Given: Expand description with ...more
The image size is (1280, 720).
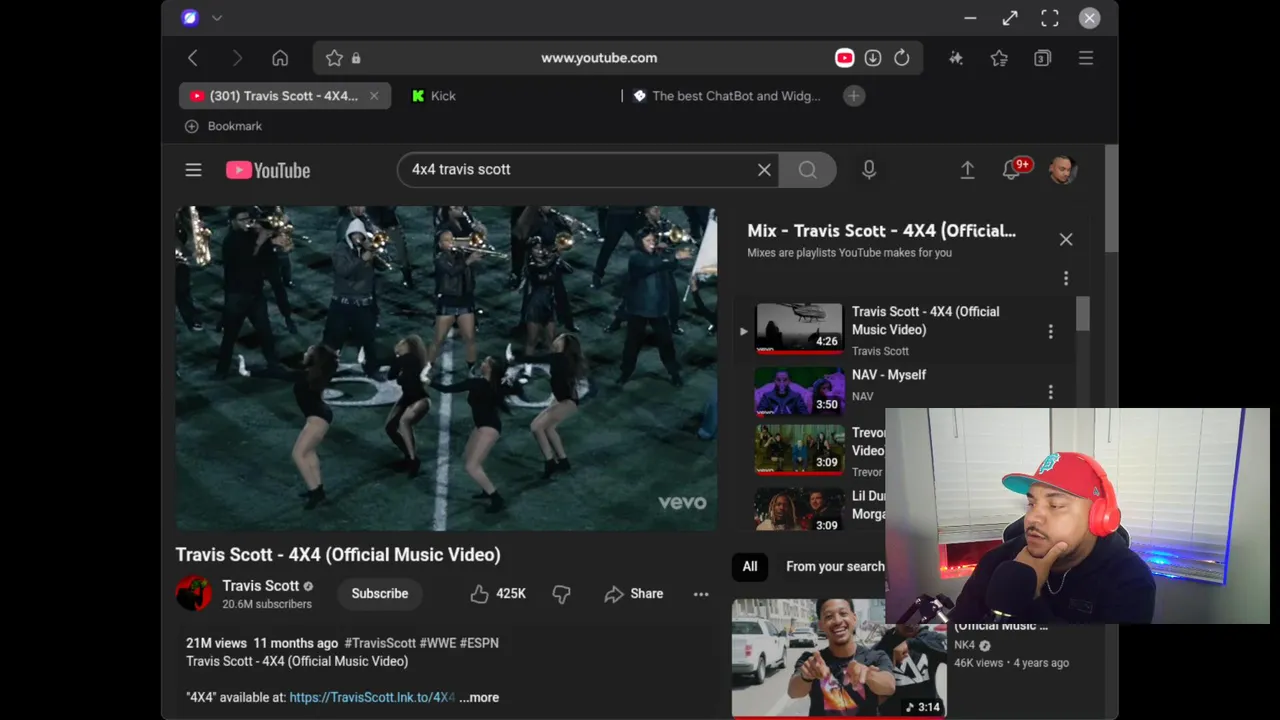Looking at the screenshot, I should 479,697.
